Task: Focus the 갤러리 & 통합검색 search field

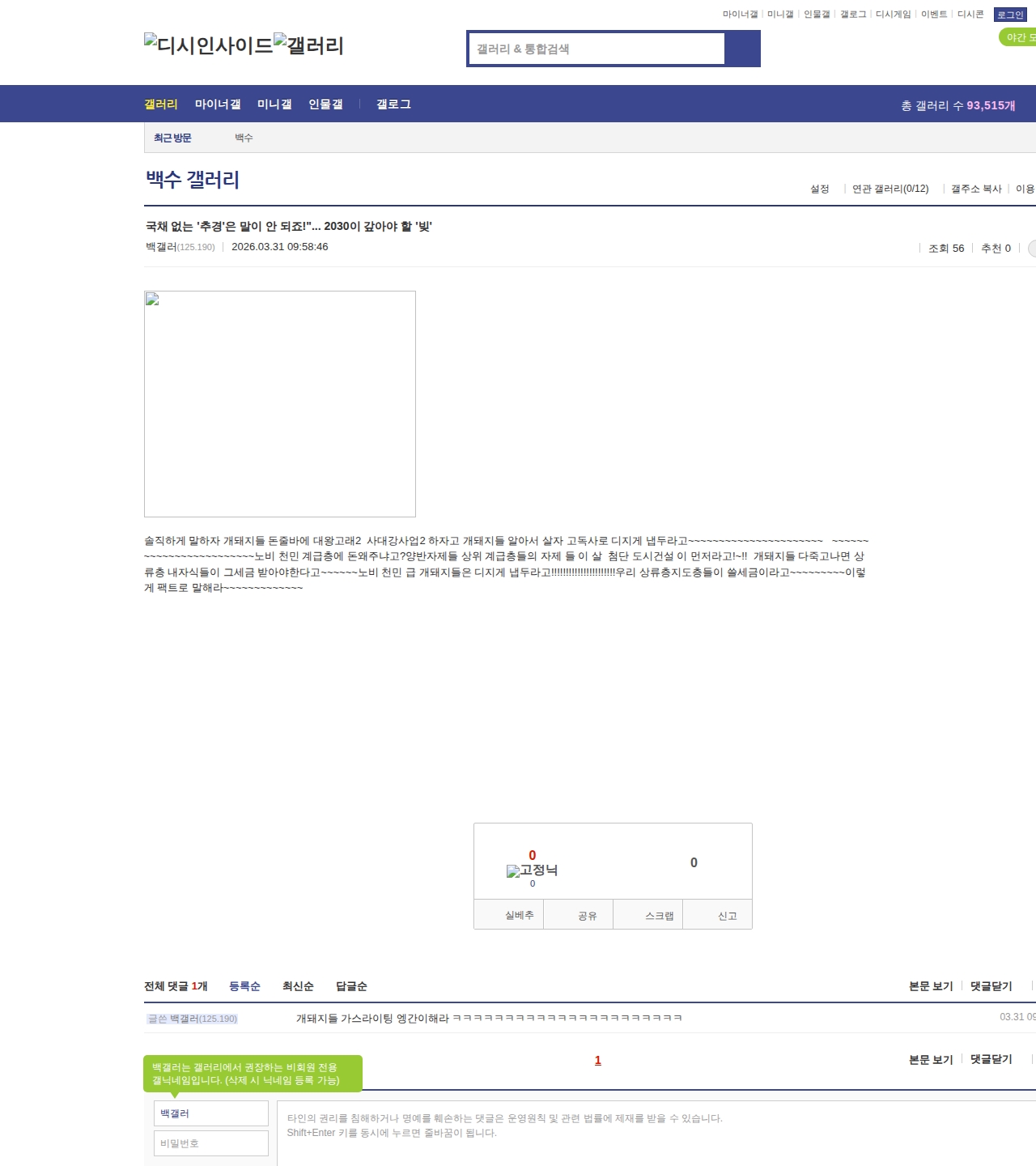Action: tap(597, 49)
